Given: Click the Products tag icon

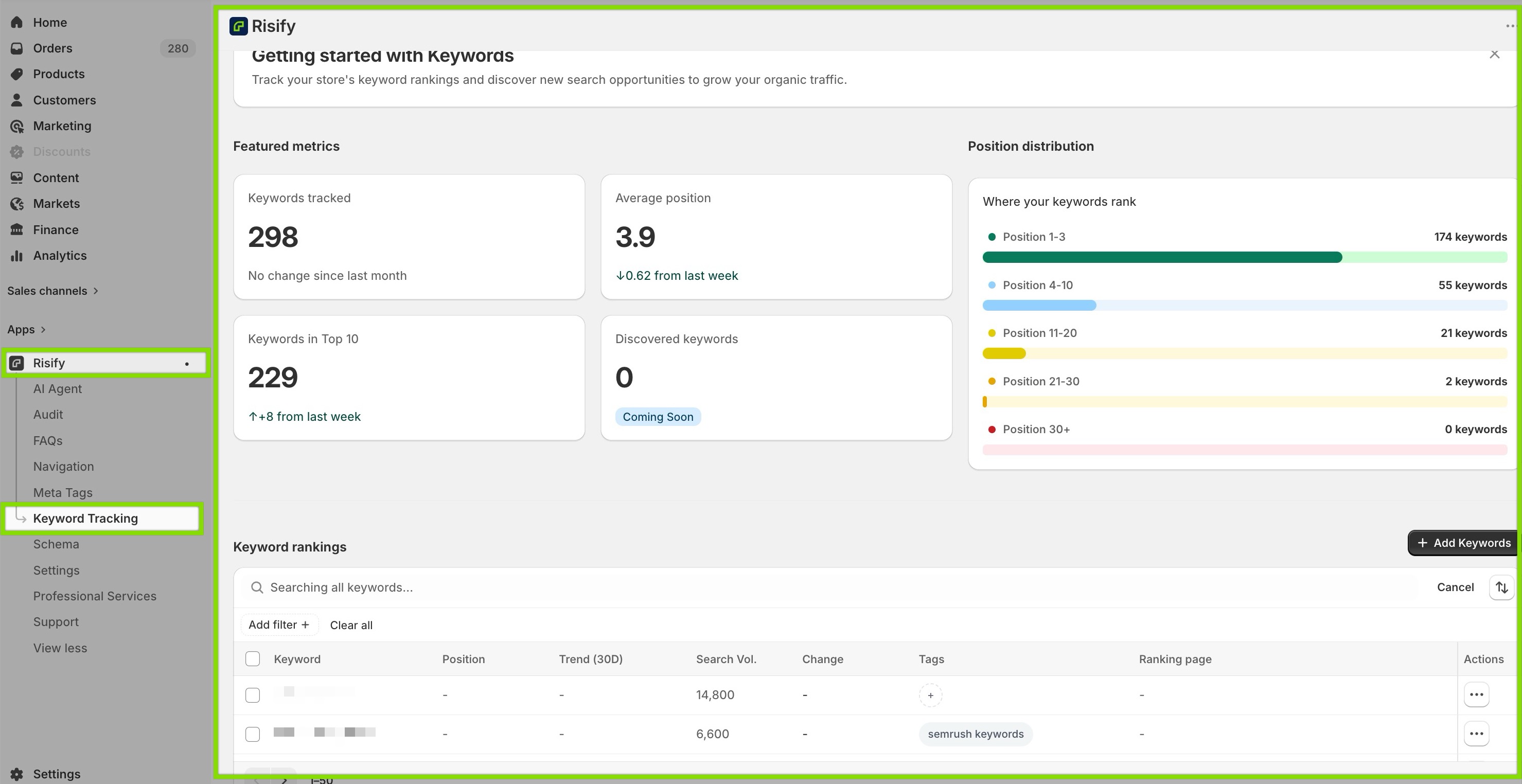Looking at the screenshot, I should coord(16,74).
